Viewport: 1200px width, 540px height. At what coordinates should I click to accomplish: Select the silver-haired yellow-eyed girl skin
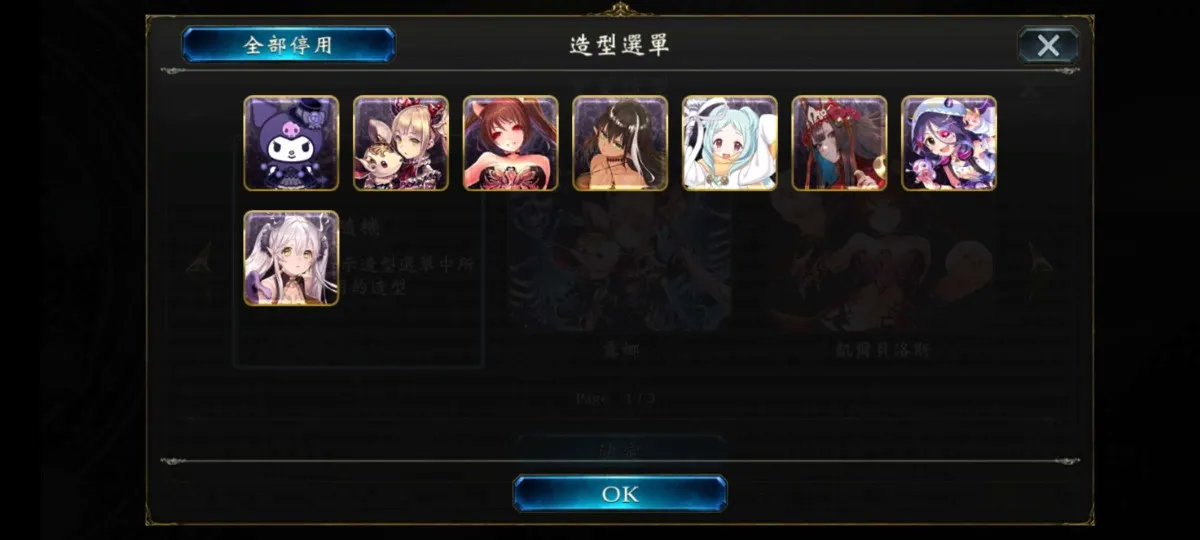291,258
